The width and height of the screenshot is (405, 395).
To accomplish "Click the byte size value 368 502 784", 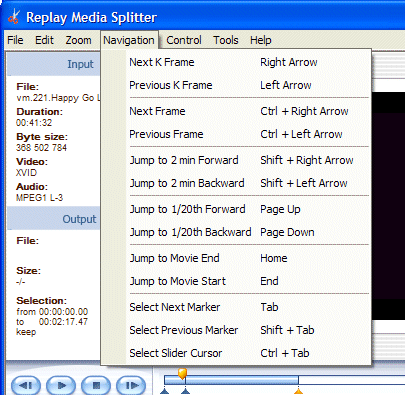I will (41, 148).
